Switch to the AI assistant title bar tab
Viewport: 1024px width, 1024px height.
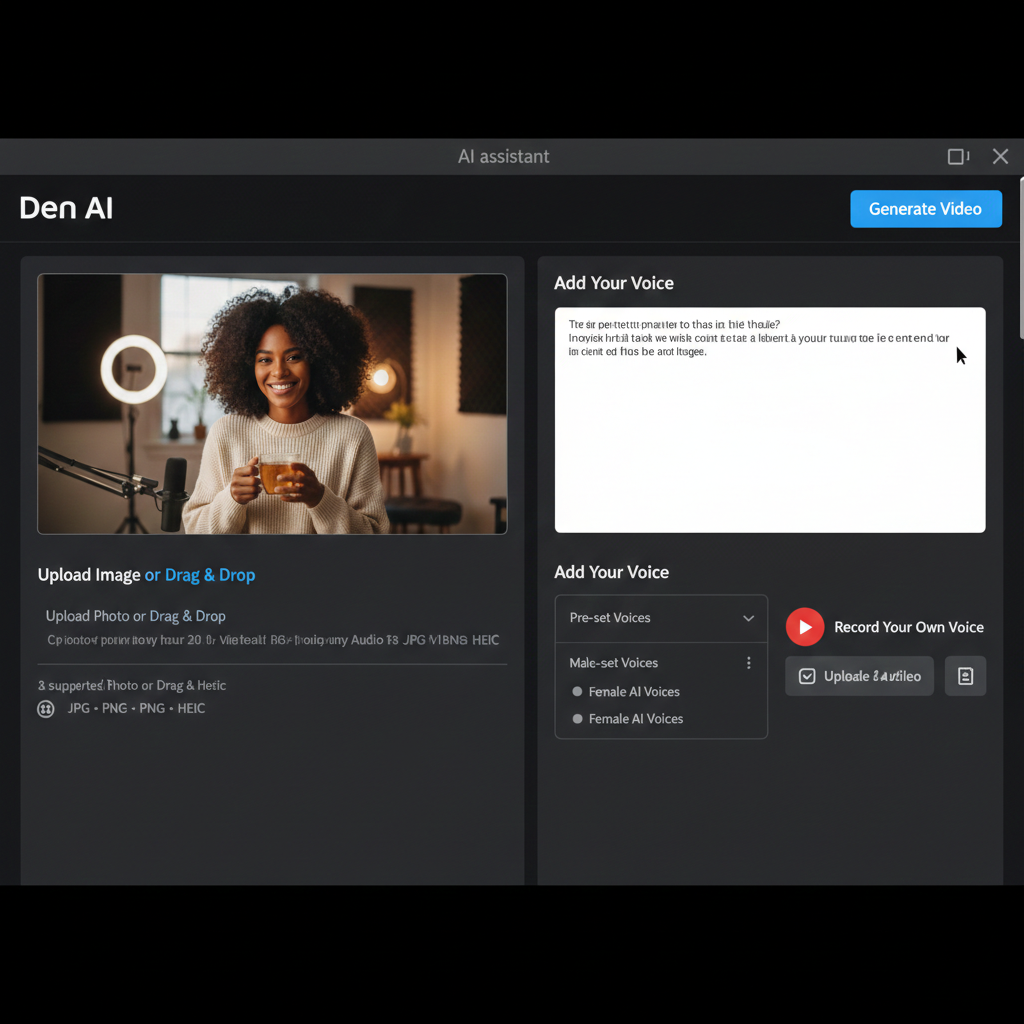click(503, 156)
